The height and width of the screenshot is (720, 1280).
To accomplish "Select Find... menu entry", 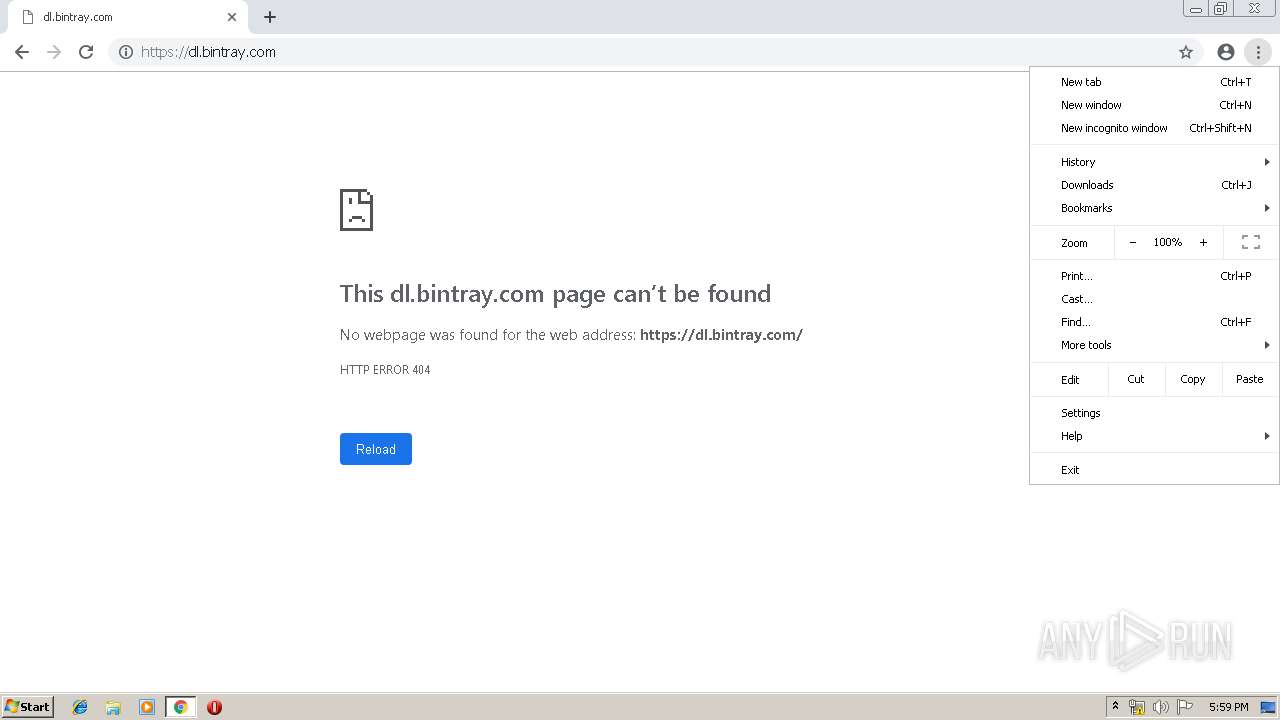I will 1155,322.
